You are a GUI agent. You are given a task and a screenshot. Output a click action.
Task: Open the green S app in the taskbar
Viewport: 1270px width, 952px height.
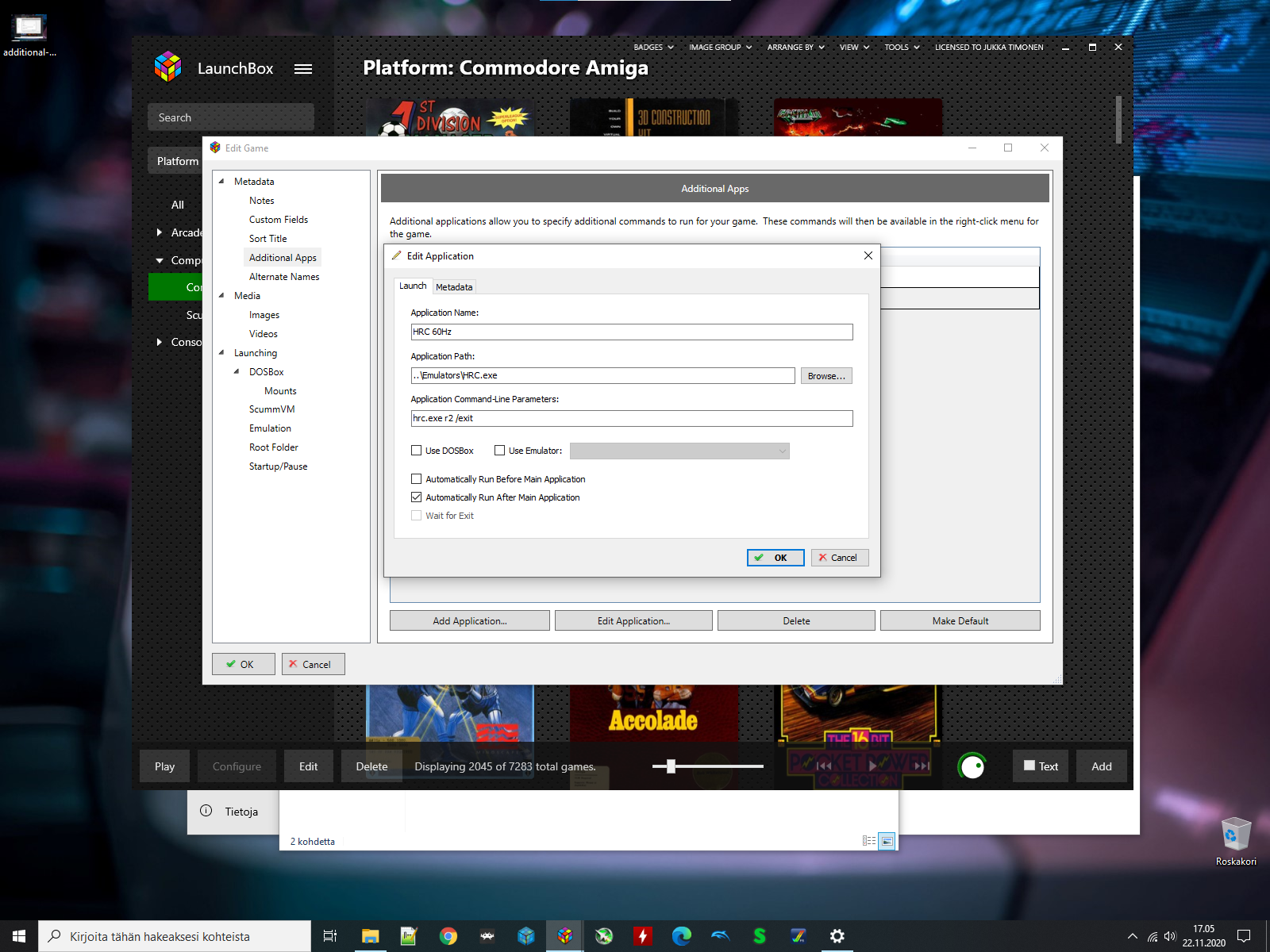tap(760, 936)
